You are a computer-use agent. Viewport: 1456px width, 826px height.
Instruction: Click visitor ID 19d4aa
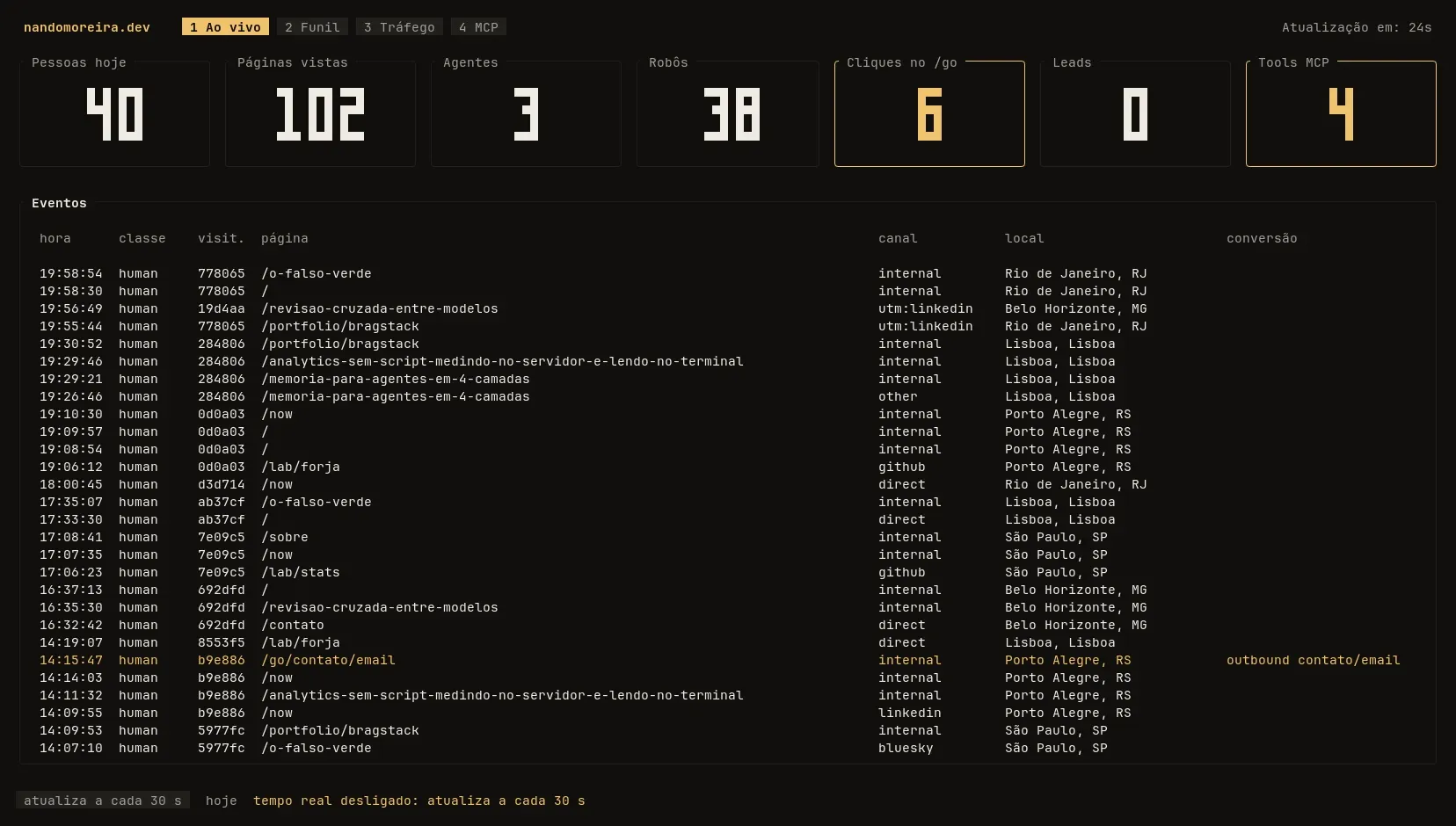(222, 308)
